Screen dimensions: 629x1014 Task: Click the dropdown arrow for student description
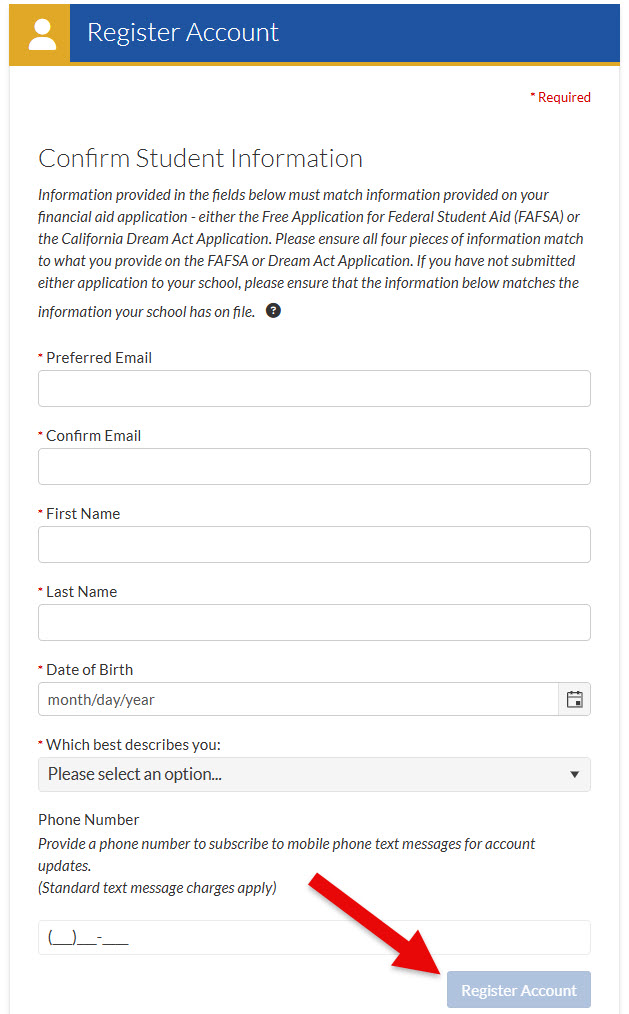(x=576, y=774)
